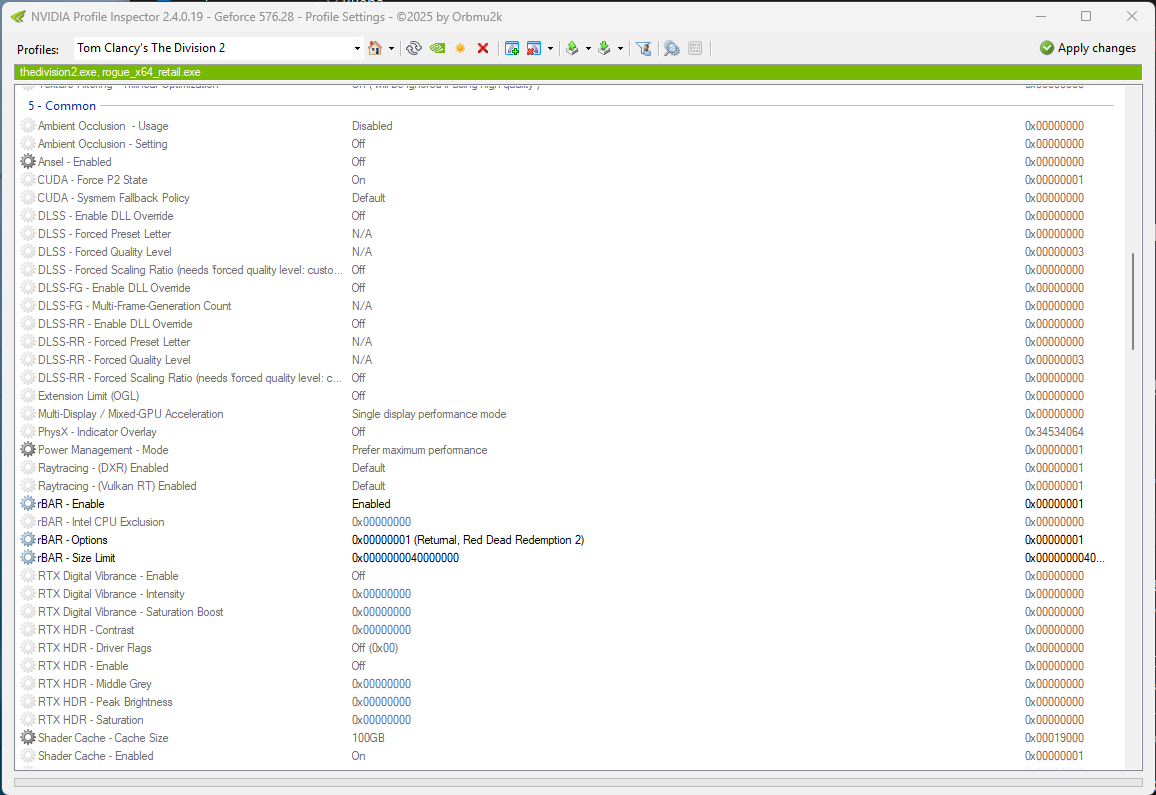The width and height of the screenshot is (1156, 795).
Task: Refresh the current profile settings
Action: coord(414,48)
